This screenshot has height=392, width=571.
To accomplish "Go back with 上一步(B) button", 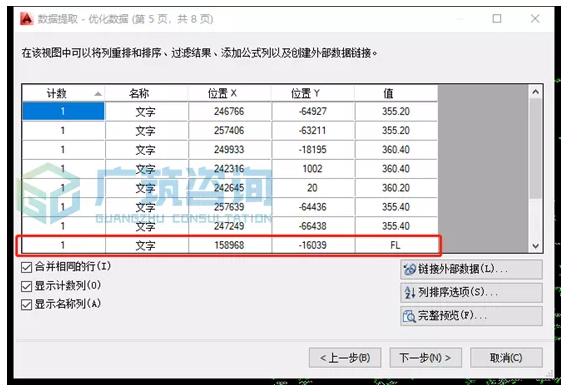I will (x=345, y=358).
